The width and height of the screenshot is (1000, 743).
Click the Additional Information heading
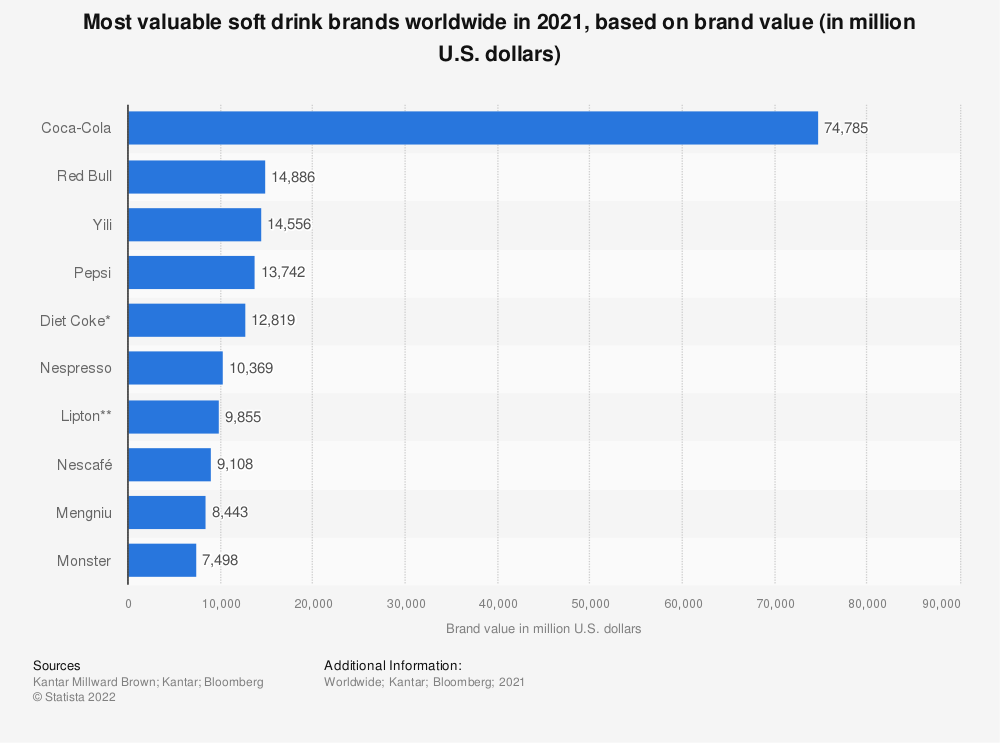point(393,665)
